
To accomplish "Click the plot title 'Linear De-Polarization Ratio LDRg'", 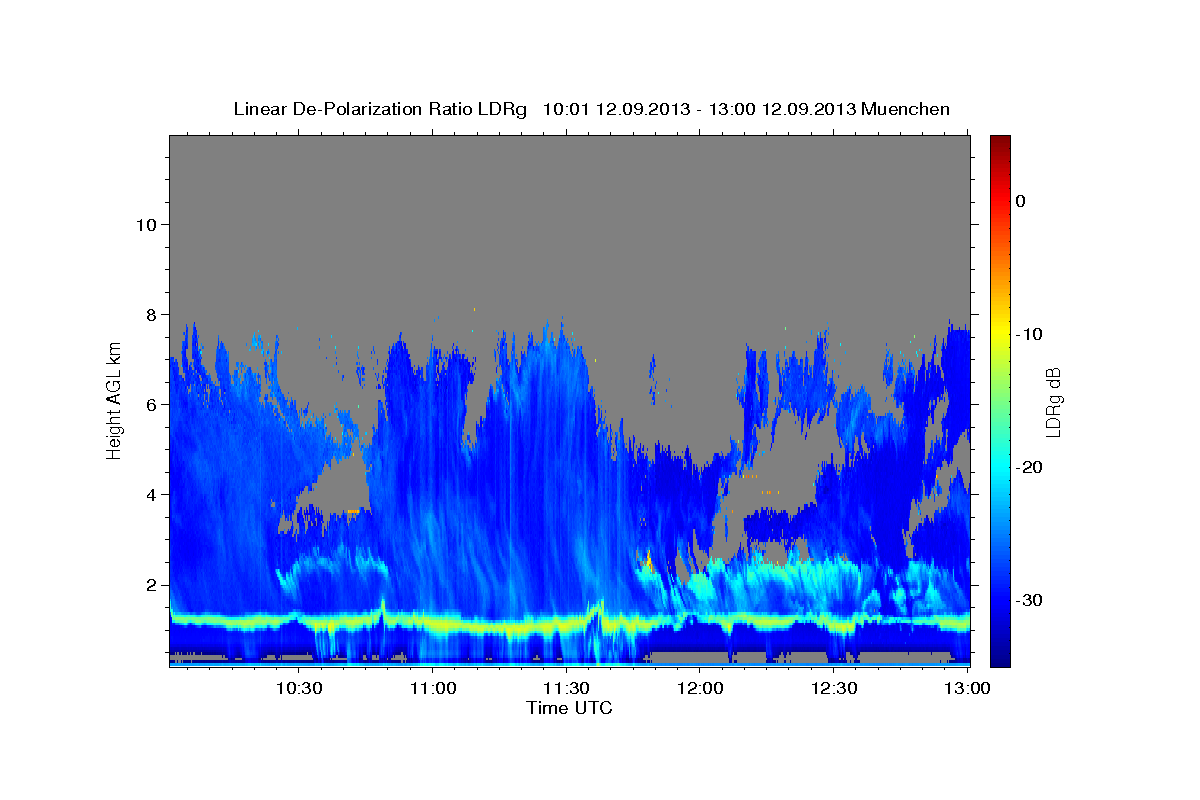I will click(x=380, y=109).
